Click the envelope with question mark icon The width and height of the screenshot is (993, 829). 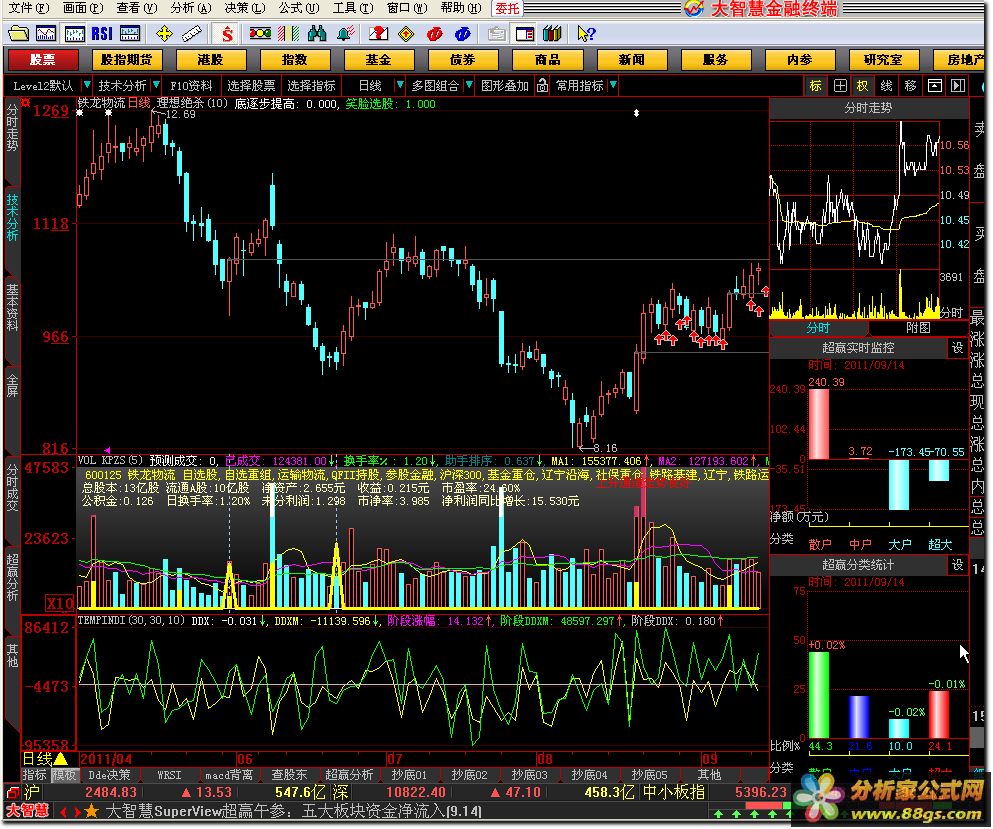pos(378,34)
